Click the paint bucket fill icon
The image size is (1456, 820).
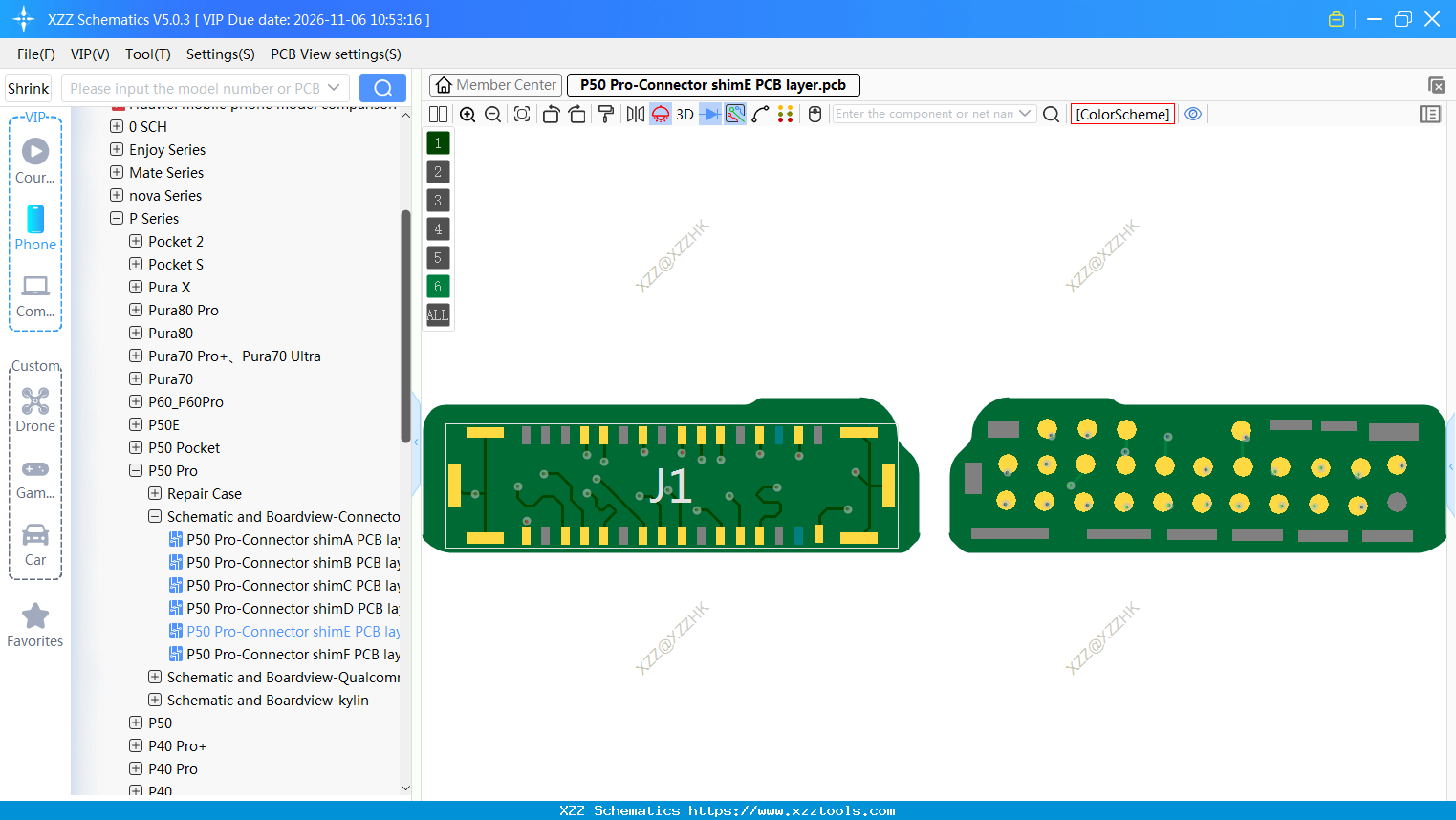coord(605,114)
